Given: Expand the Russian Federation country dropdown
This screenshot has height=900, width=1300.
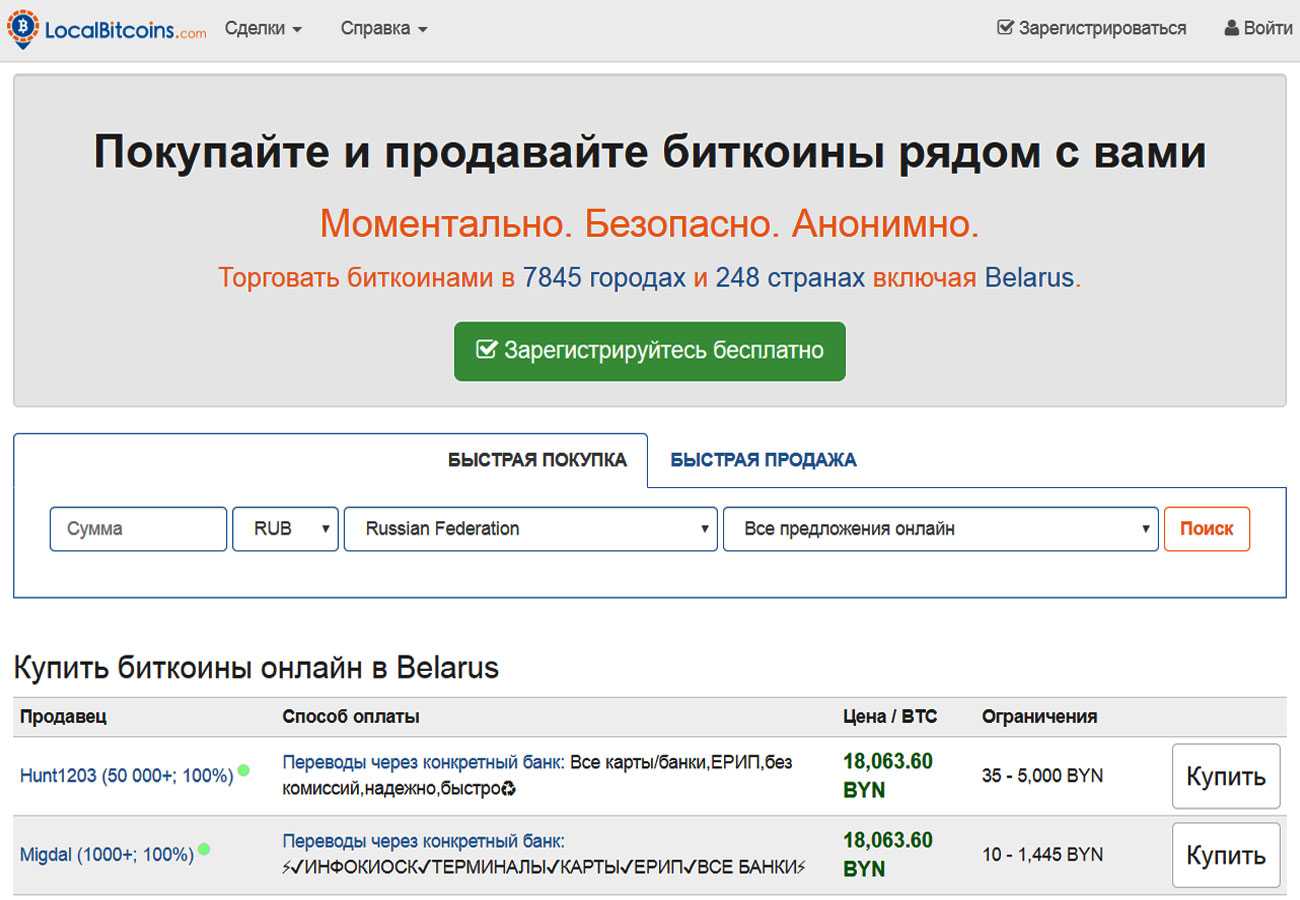Looking at the screenshot, I should click(x=530, y=529).
